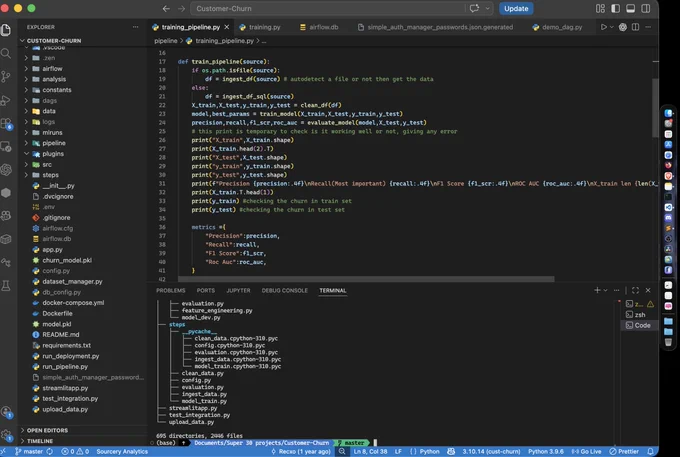The width and height of the screenshot is (680, 457).
Task: Open notifications bell in status bar
Action: pyautogui.click(x=651, y=451)
